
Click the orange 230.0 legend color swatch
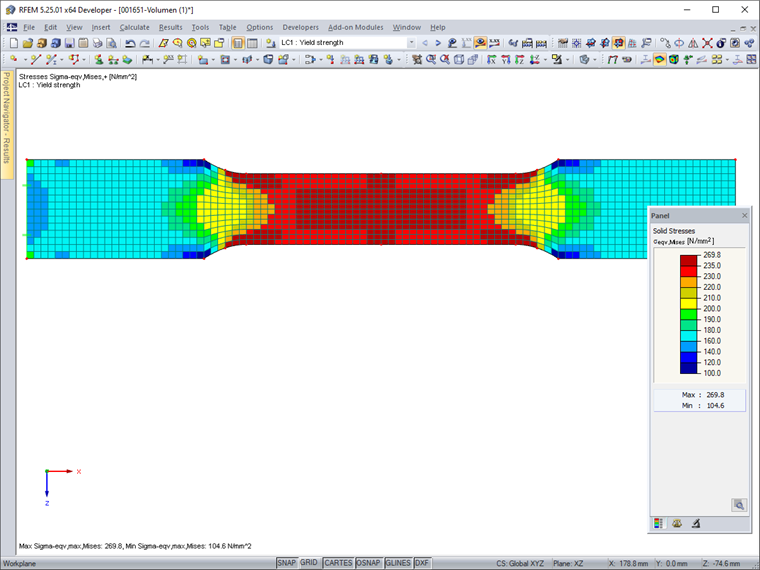[x=688, y=282]
